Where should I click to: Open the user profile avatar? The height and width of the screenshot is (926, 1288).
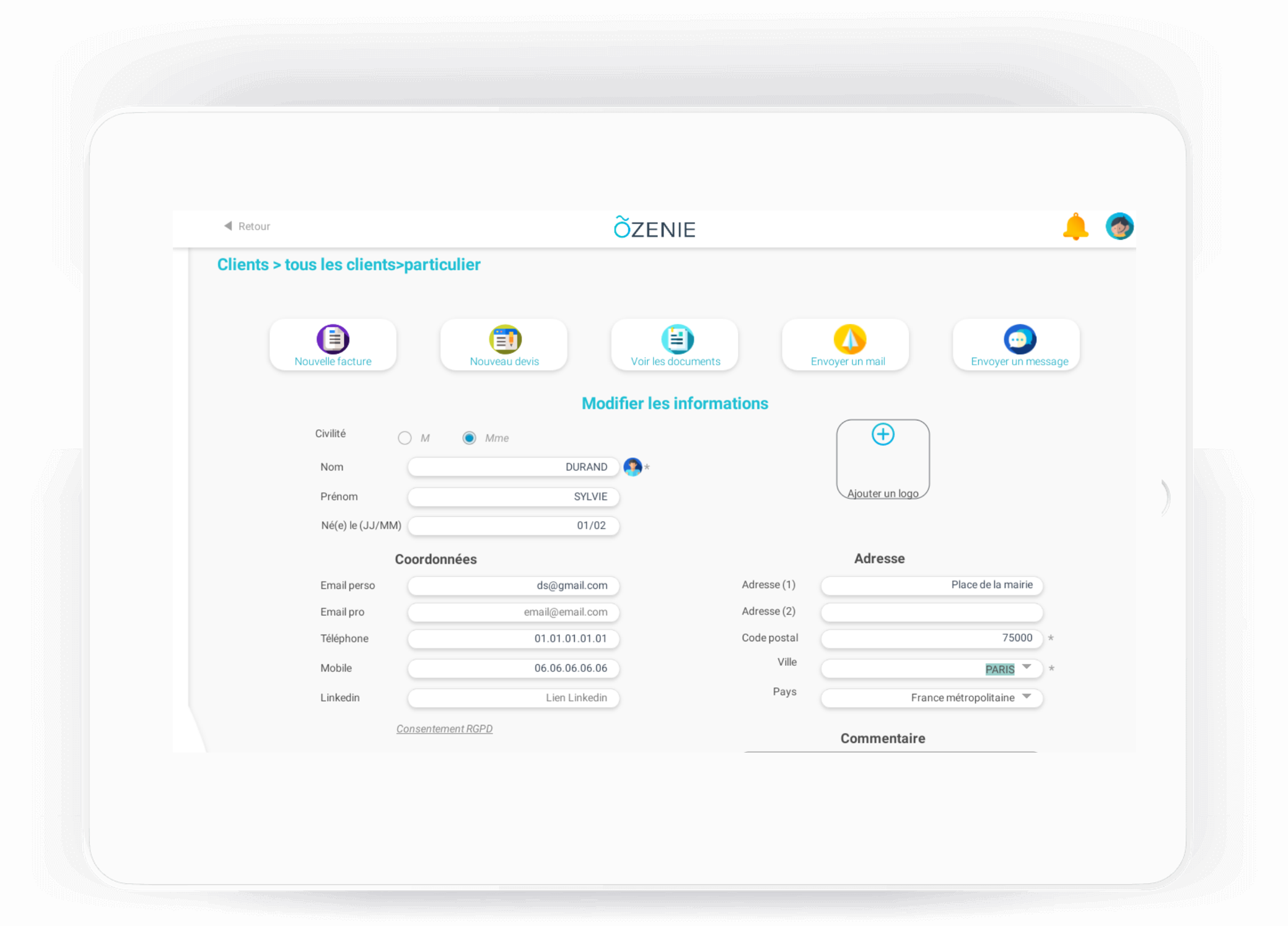click(1119, 227)
